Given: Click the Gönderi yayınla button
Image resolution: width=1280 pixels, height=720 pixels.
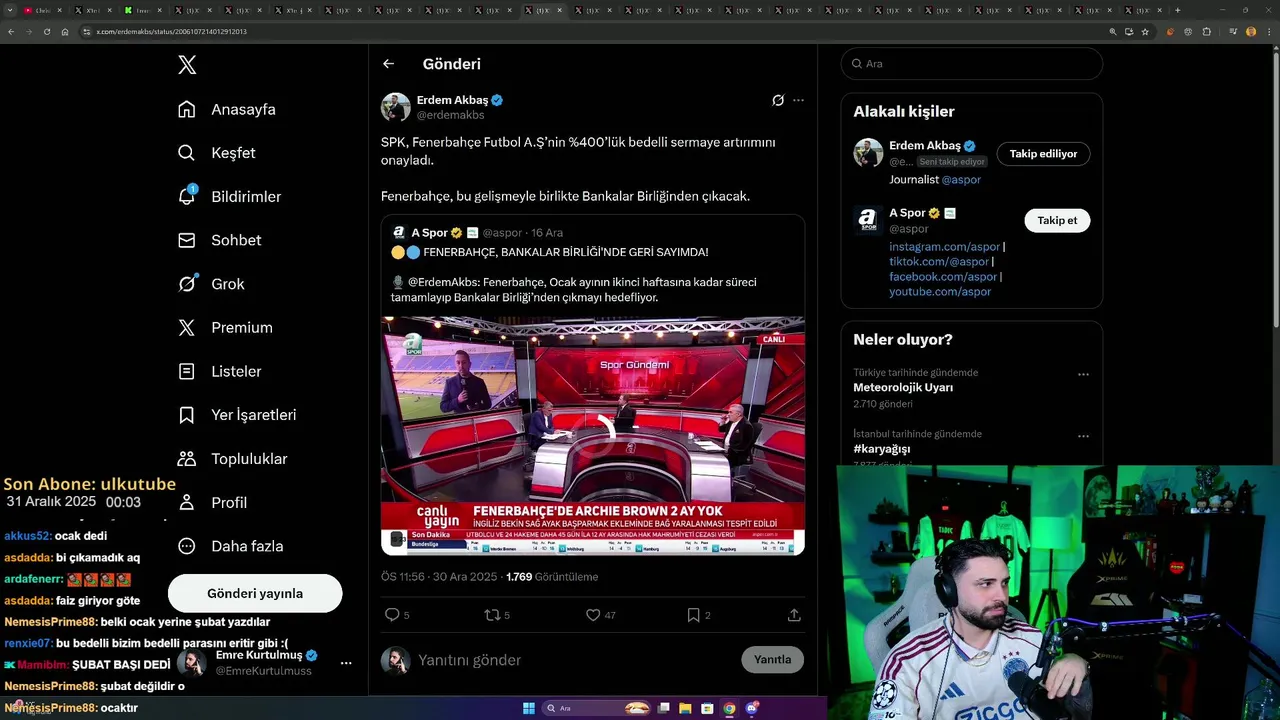Looking at the screenshot, I should click(255, 593).
